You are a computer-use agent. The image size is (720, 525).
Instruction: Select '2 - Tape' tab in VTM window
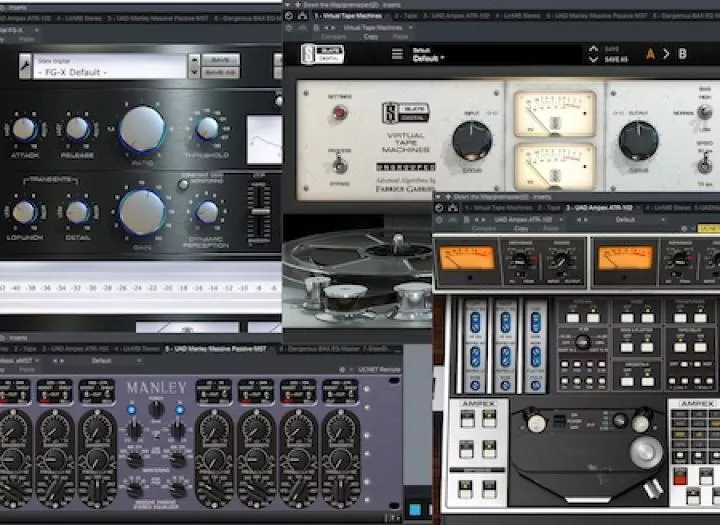(405, 16)
